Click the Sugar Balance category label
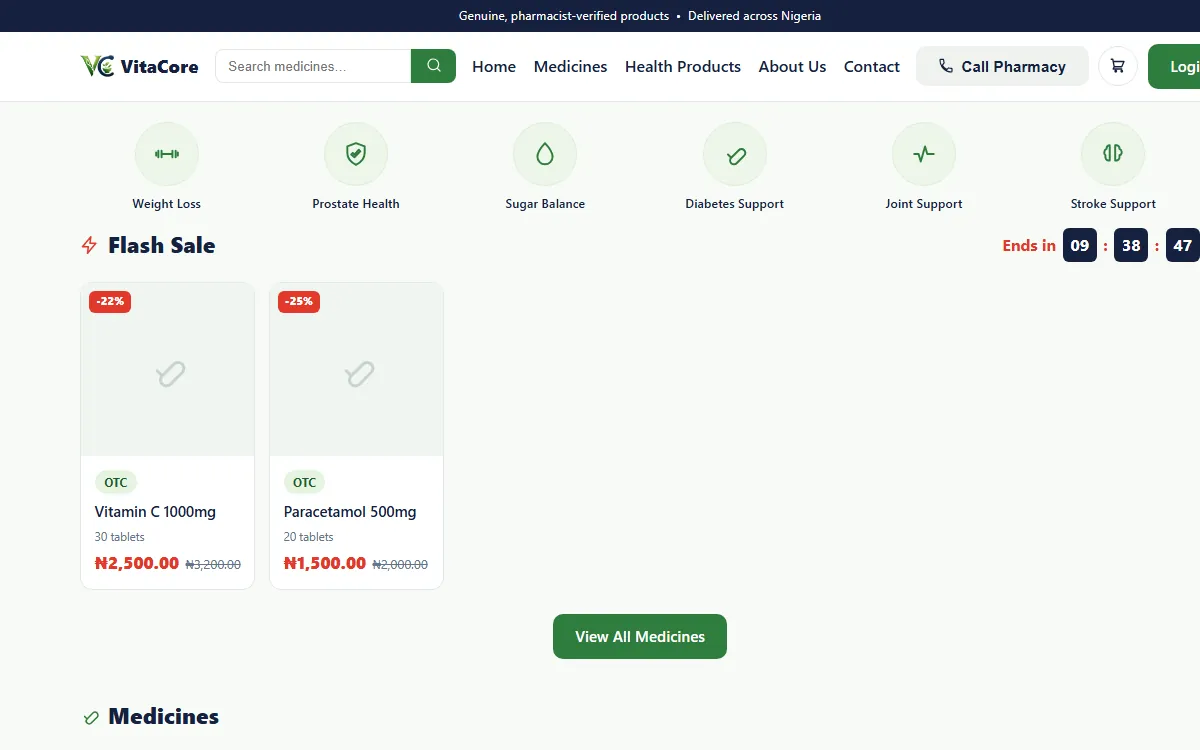Screen dimensions: 1200x750 pos(545,204)
